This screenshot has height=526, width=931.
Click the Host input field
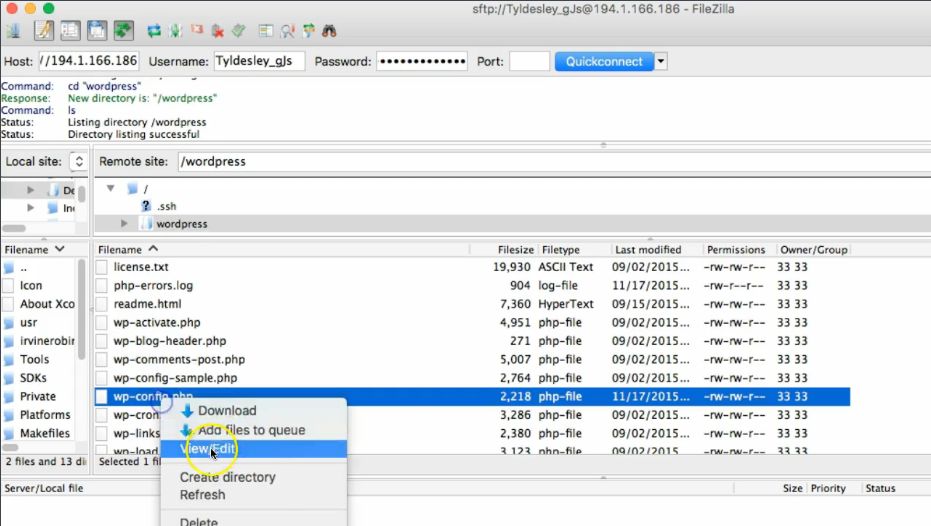pyautogui.click(x=89, y=61)
